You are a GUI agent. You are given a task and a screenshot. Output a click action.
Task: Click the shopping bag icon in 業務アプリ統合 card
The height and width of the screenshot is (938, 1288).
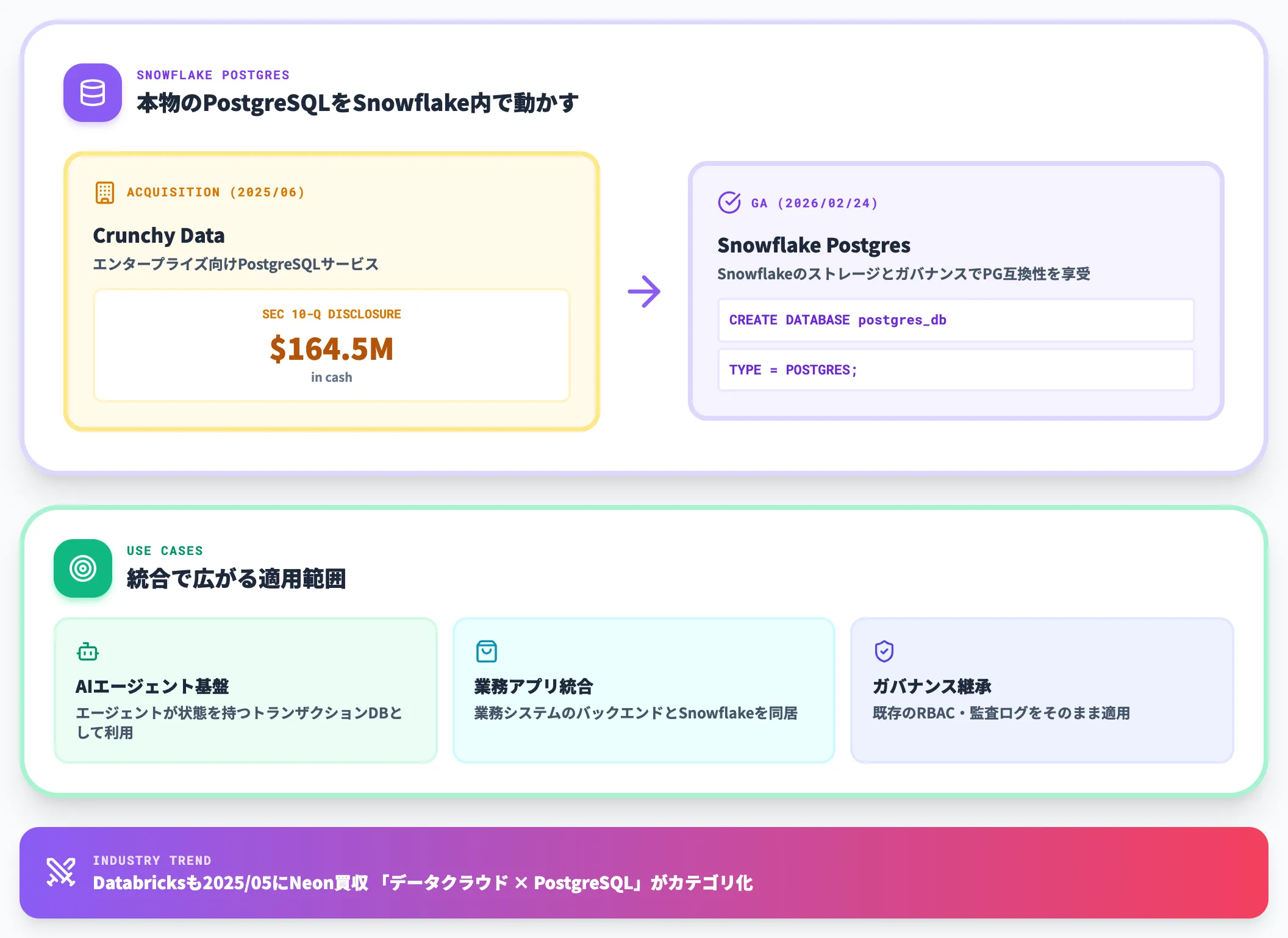[x=487, y=651]
